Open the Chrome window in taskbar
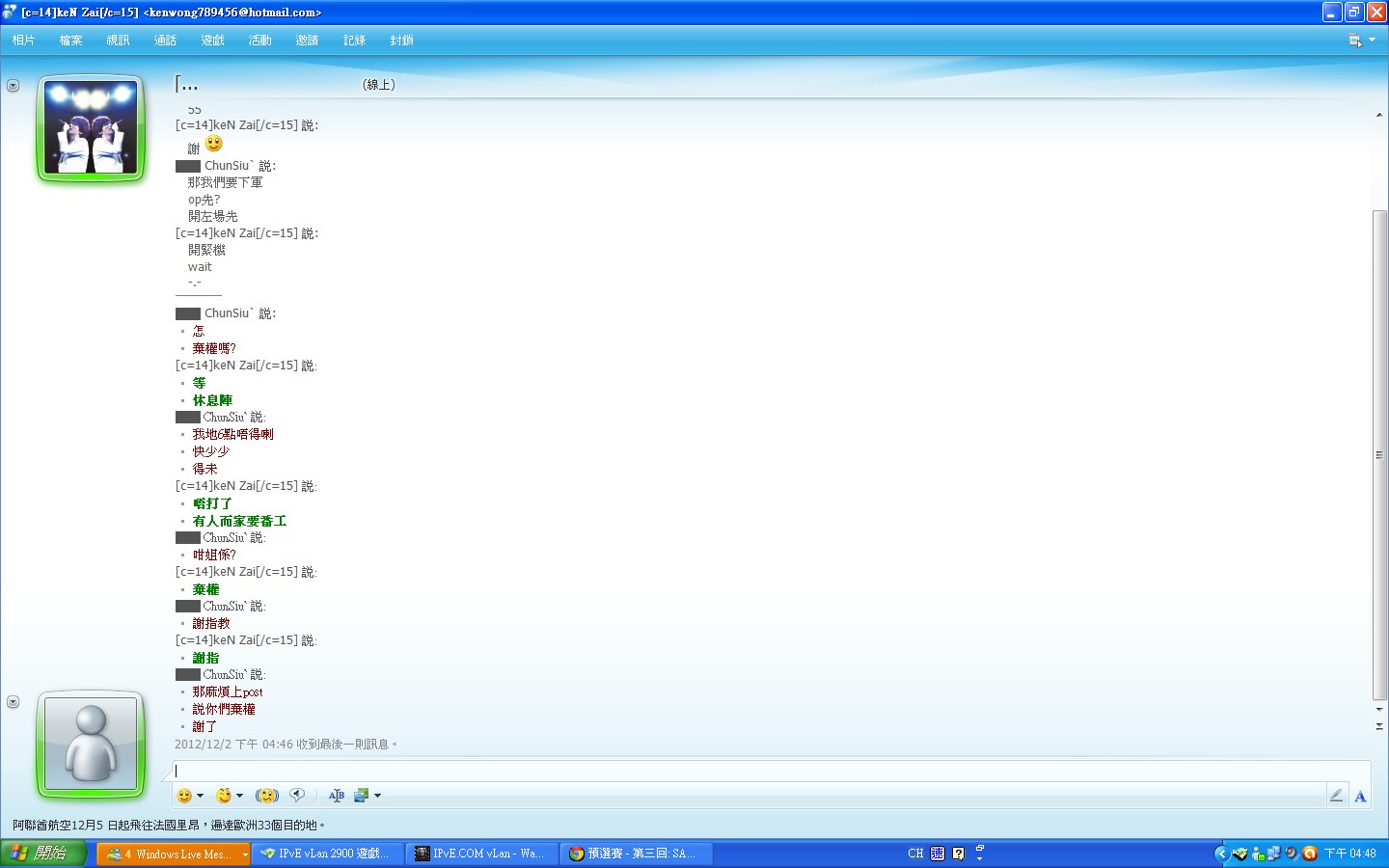 pyautogui.click(x=635, y=854)
